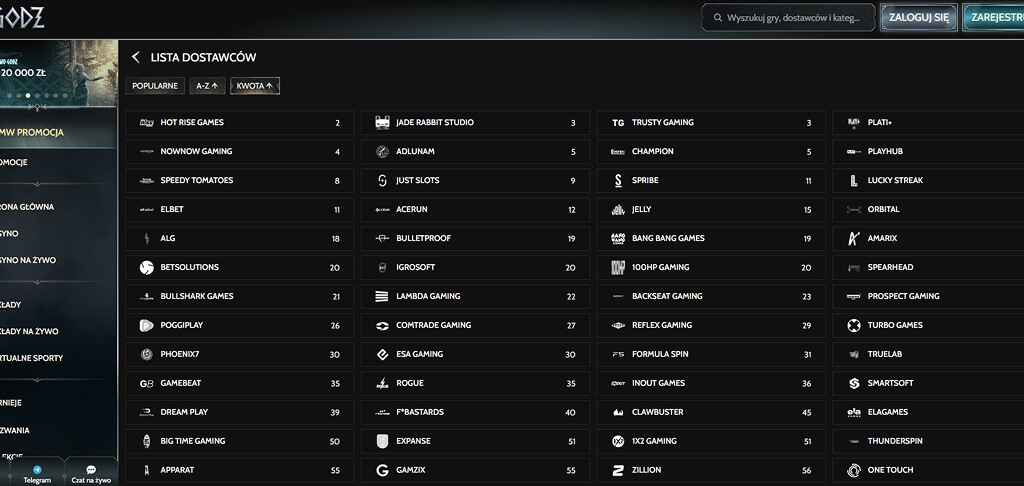Screen dimensions: 1024x486
Task: Click the Hot Rise Games provider logo
Action: pyautogui.click(x=146, y=123)
